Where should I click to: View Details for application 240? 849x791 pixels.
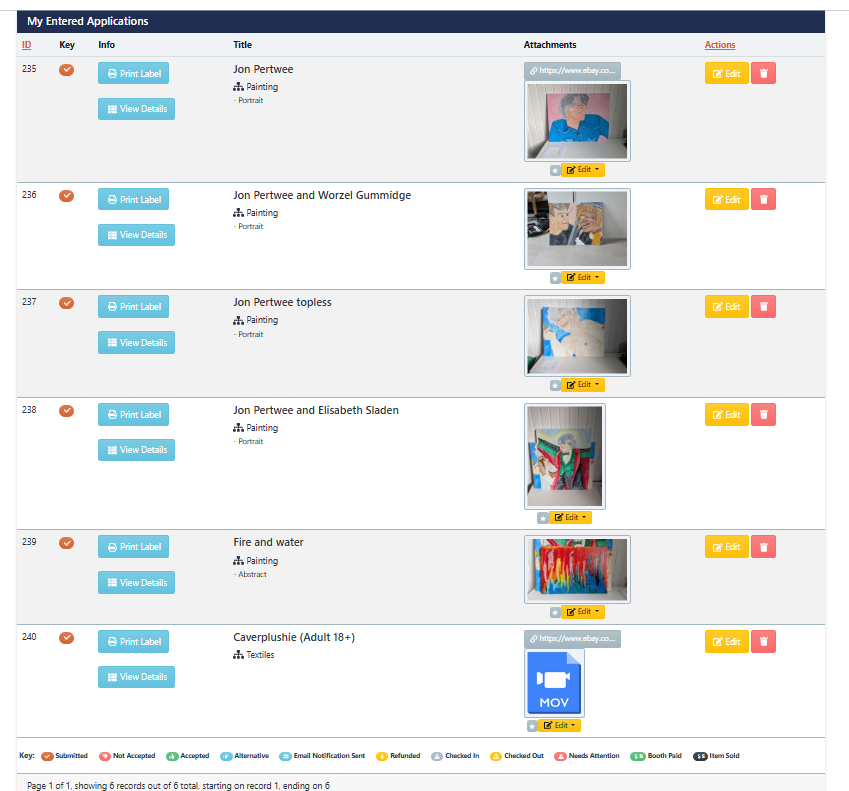(x=136, y=677)
